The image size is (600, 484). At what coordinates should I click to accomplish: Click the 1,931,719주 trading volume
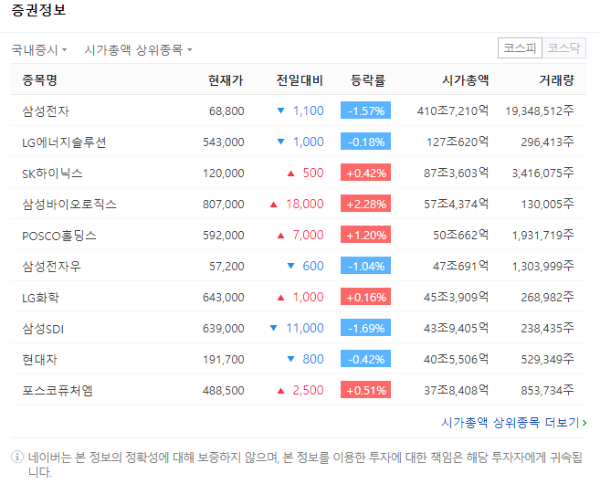click(x=543, y=235)
